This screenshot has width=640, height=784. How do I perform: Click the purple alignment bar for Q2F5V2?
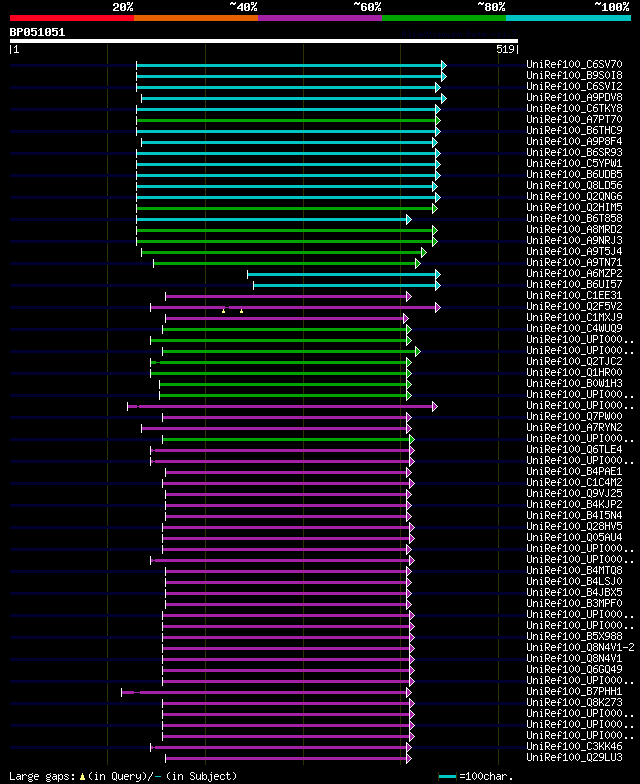296,308
